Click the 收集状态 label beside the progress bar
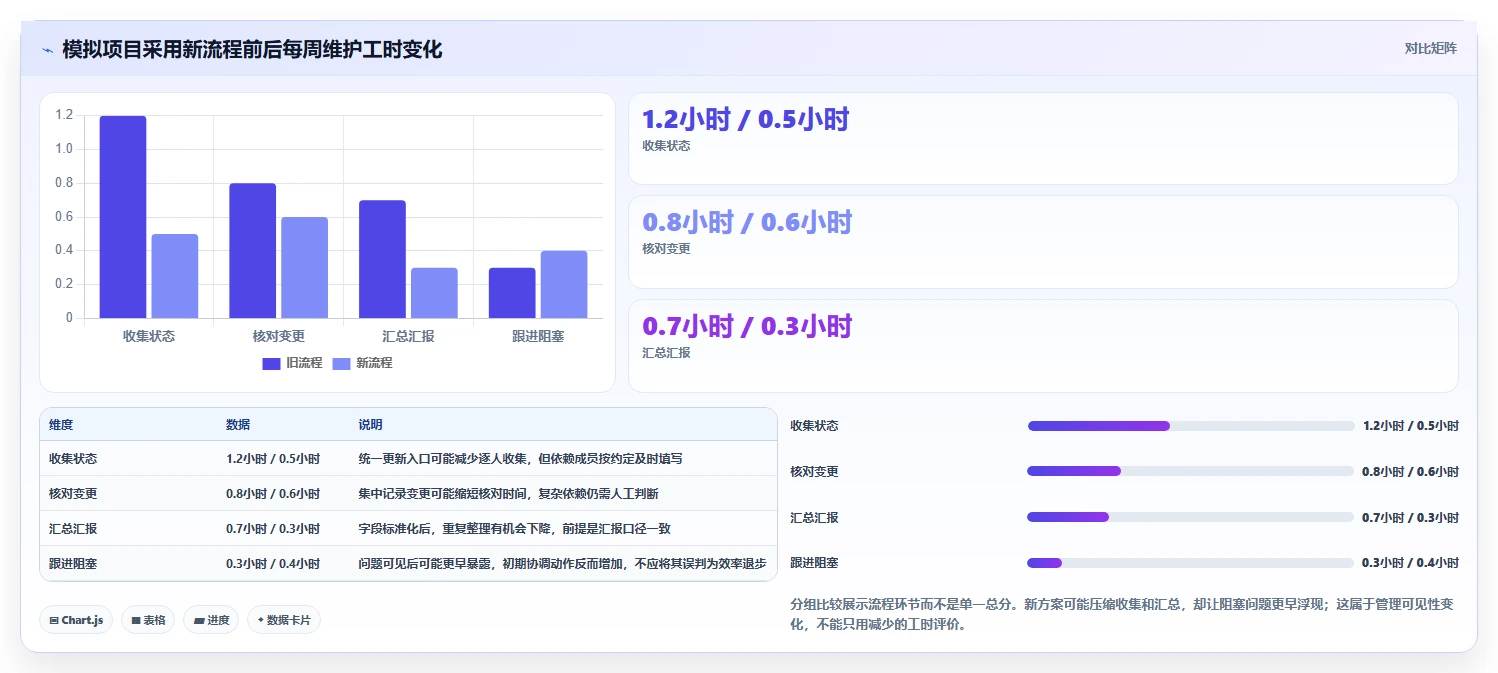Image resolution: width=1498 pixels, height=673 pixels. click(814, 426)
